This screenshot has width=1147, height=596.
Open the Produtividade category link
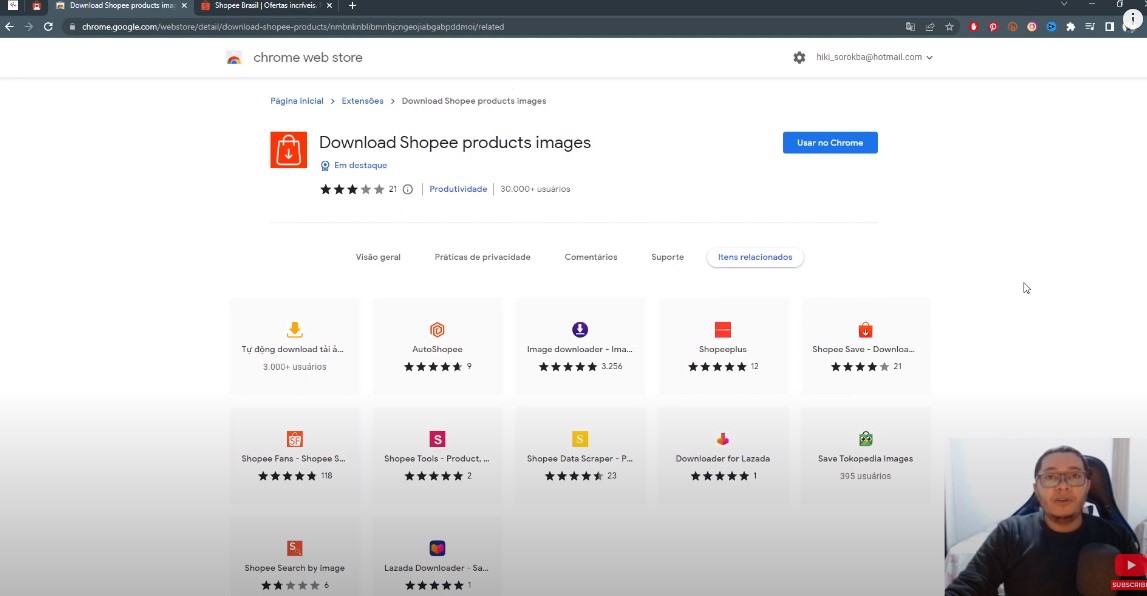[458, 188]
